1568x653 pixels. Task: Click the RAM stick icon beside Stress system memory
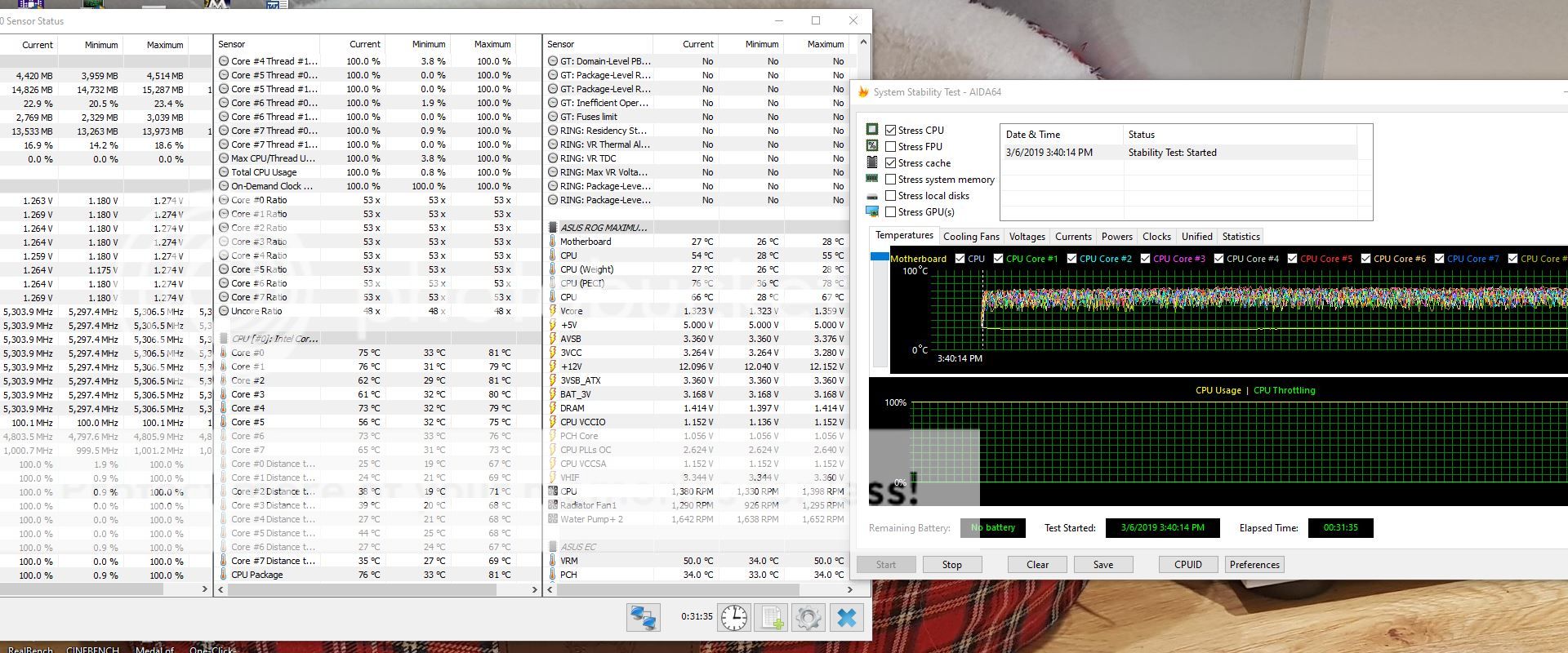[x=872, y=179]
